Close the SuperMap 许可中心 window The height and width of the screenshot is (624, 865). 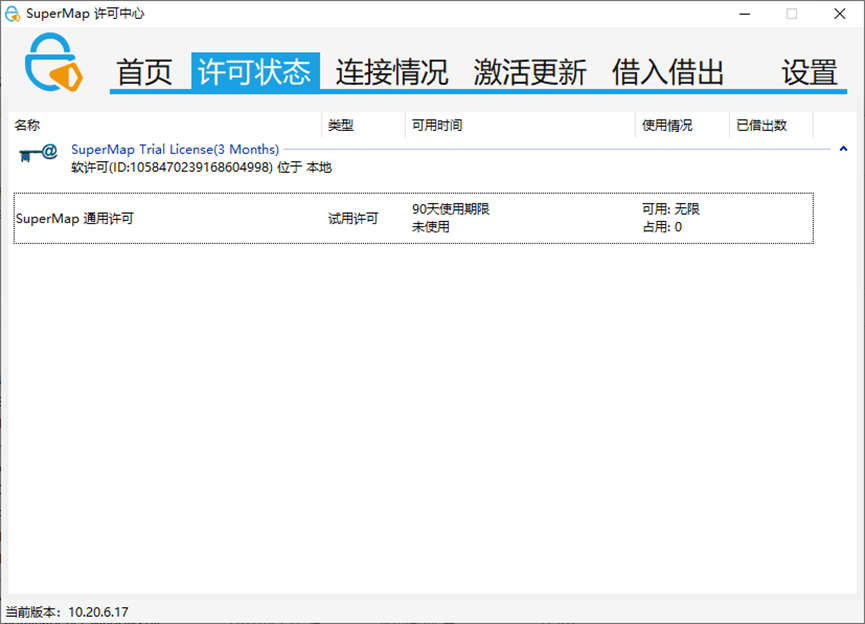coord(840,14)
